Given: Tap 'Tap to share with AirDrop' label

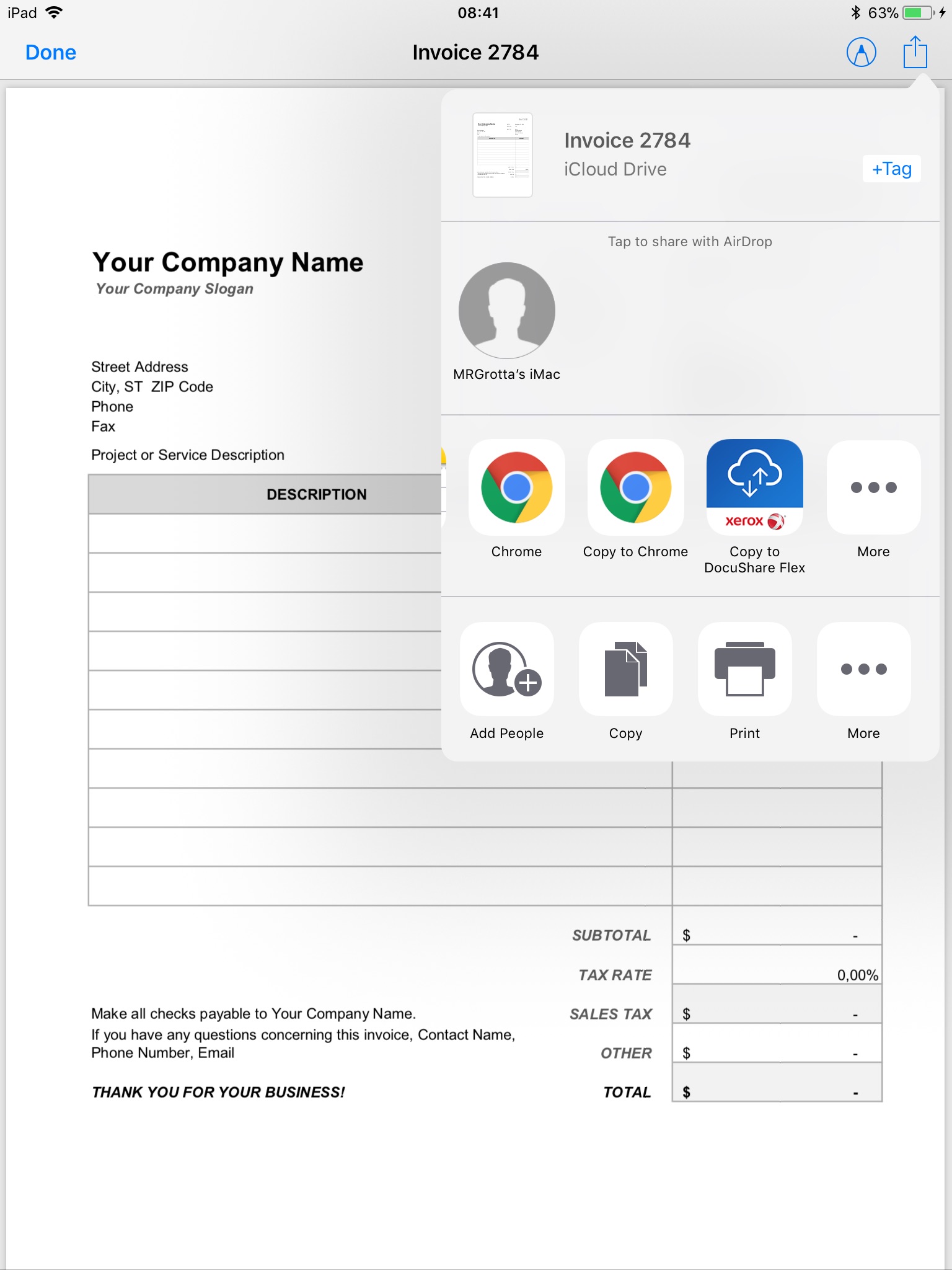Looking at the screenshot, I should click(x=690, y=242).
